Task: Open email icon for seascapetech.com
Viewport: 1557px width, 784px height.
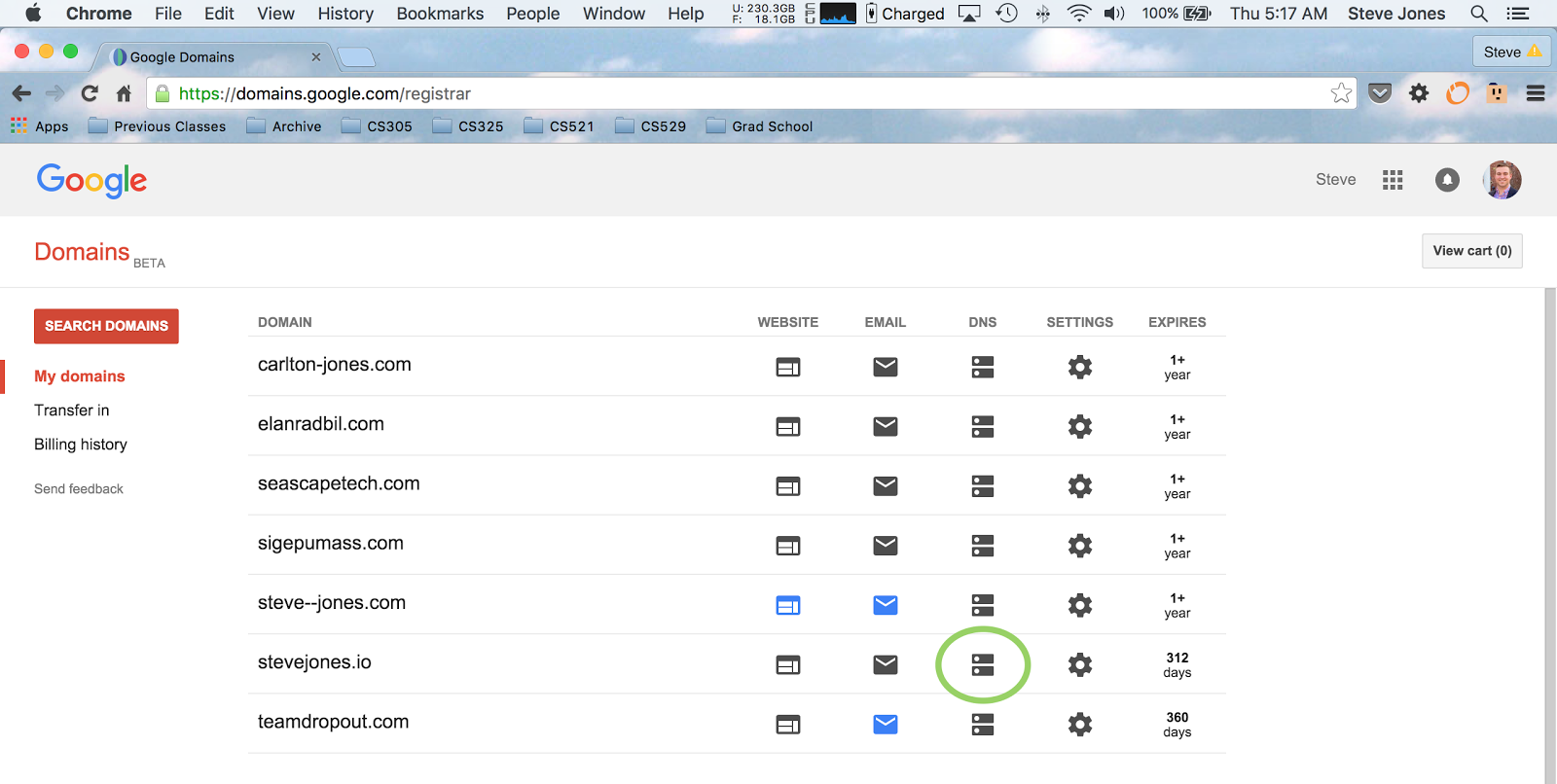Action: click(x=886, y=485)
